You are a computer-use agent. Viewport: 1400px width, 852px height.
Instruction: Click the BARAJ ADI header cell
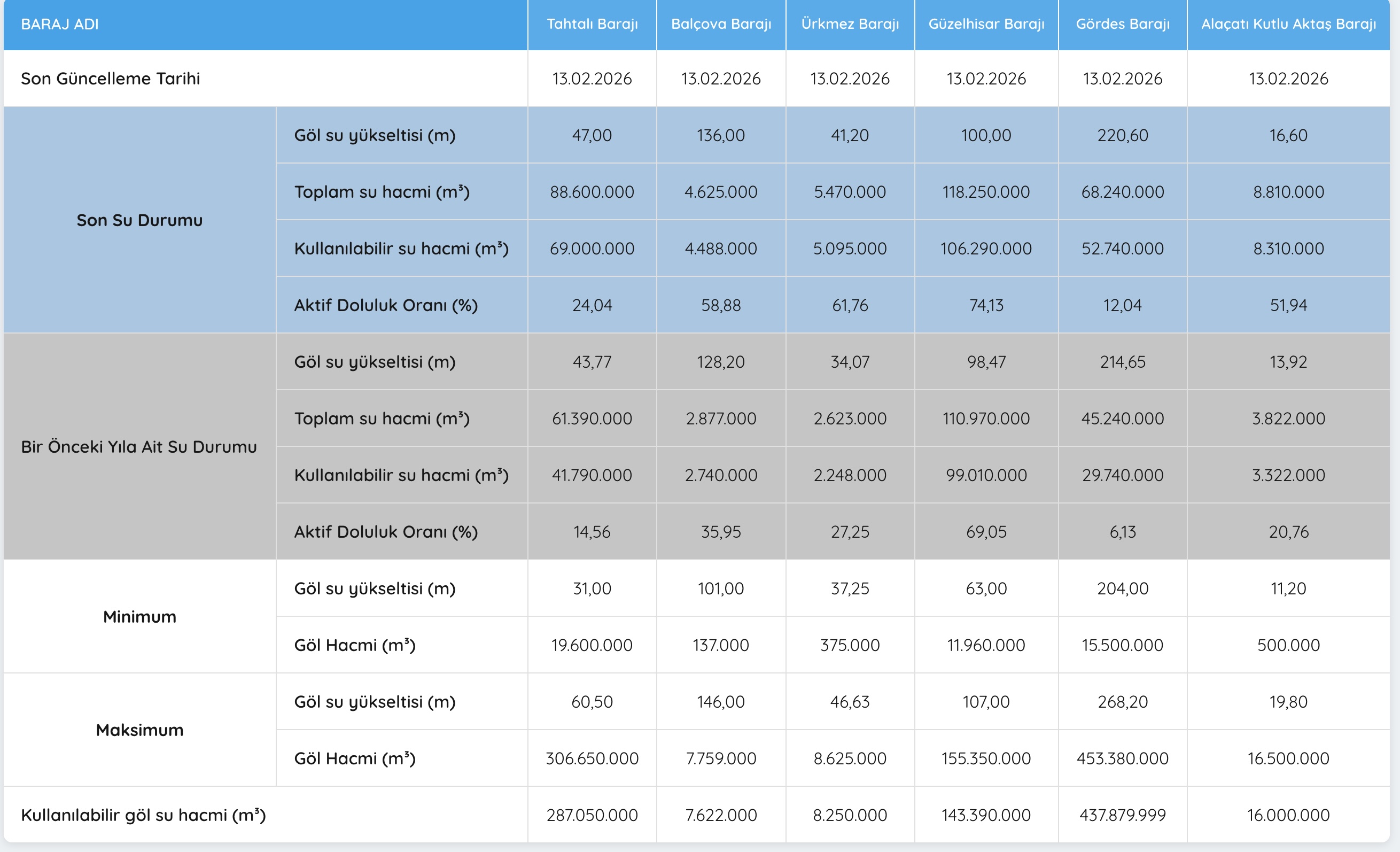tap(60, 24)
